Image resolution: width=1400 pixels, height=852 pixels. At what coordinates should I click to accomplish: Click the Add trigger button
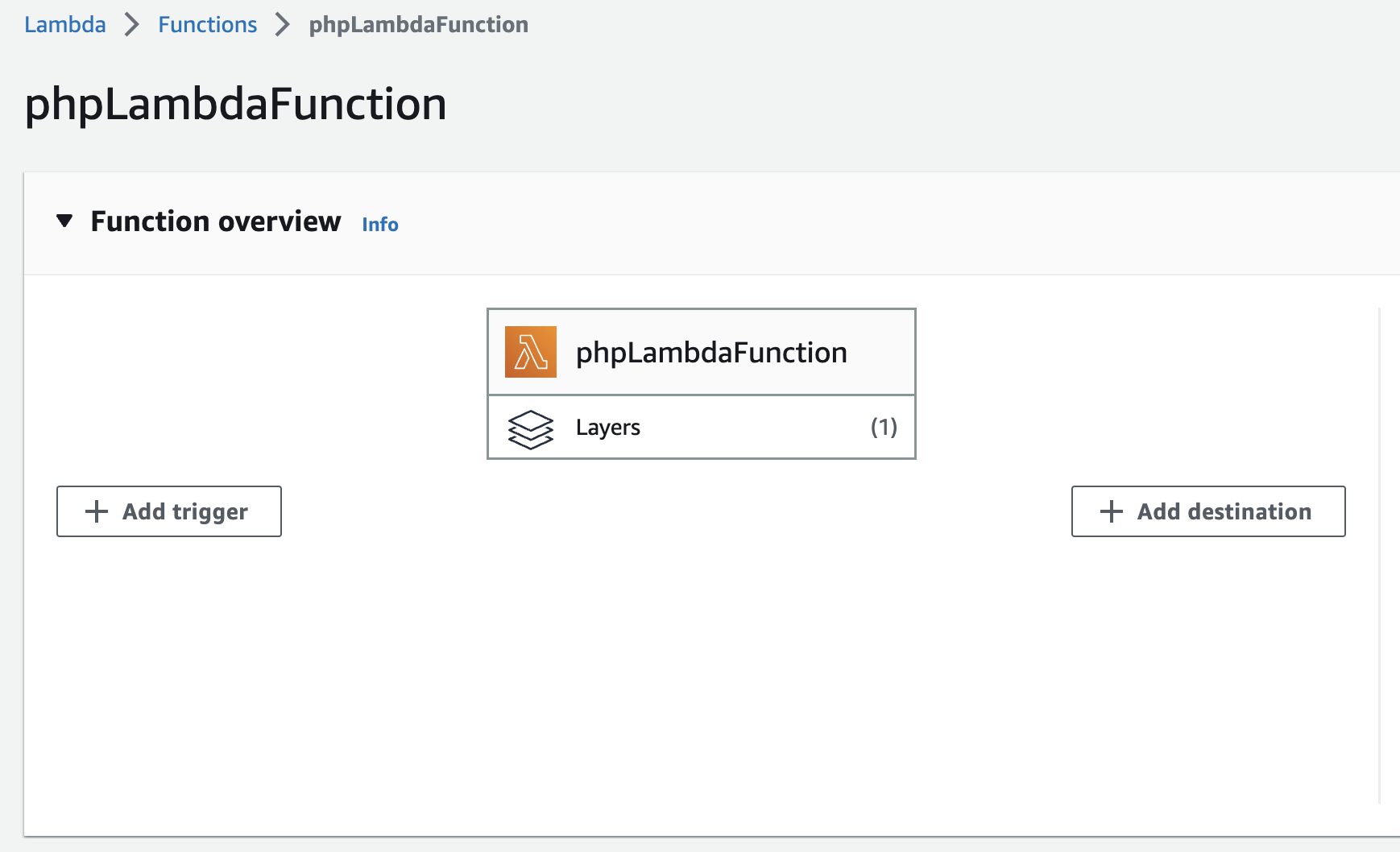169,511
